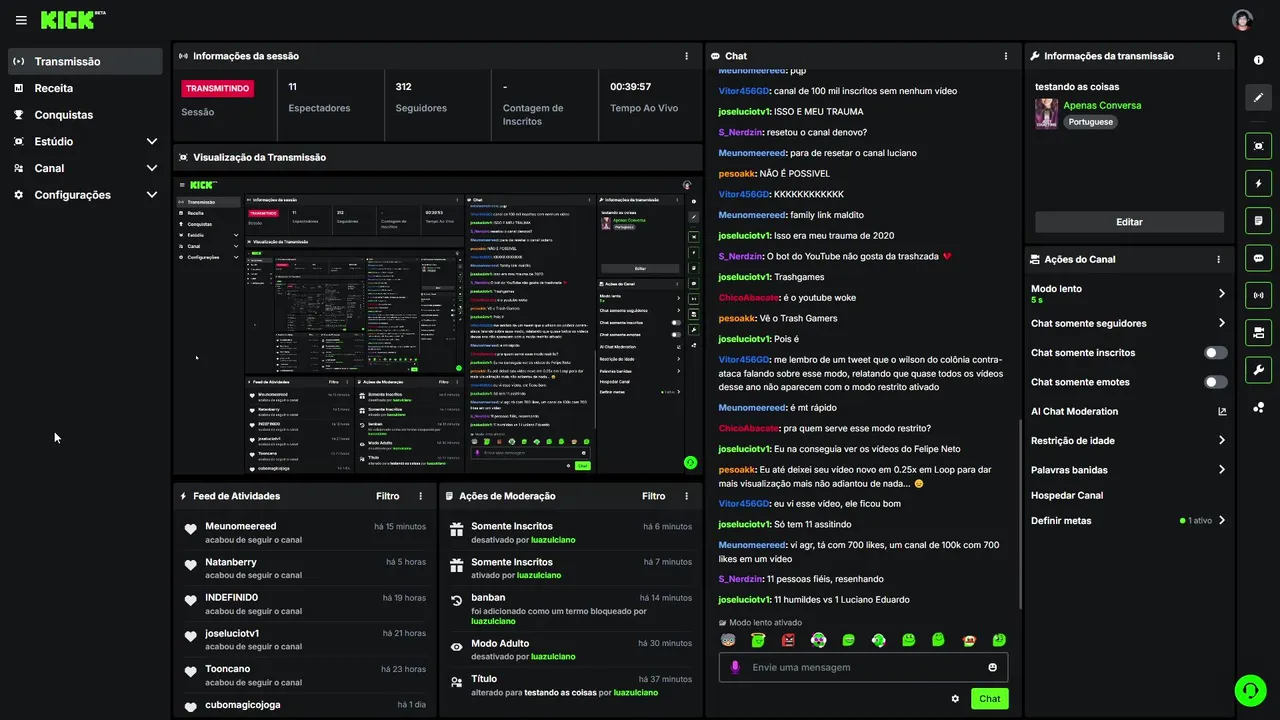This screenshot has height=720, width=1280.
Task: Click the Apenas Conversa category thumbnail image
Action: click(x=1046, y=113)
